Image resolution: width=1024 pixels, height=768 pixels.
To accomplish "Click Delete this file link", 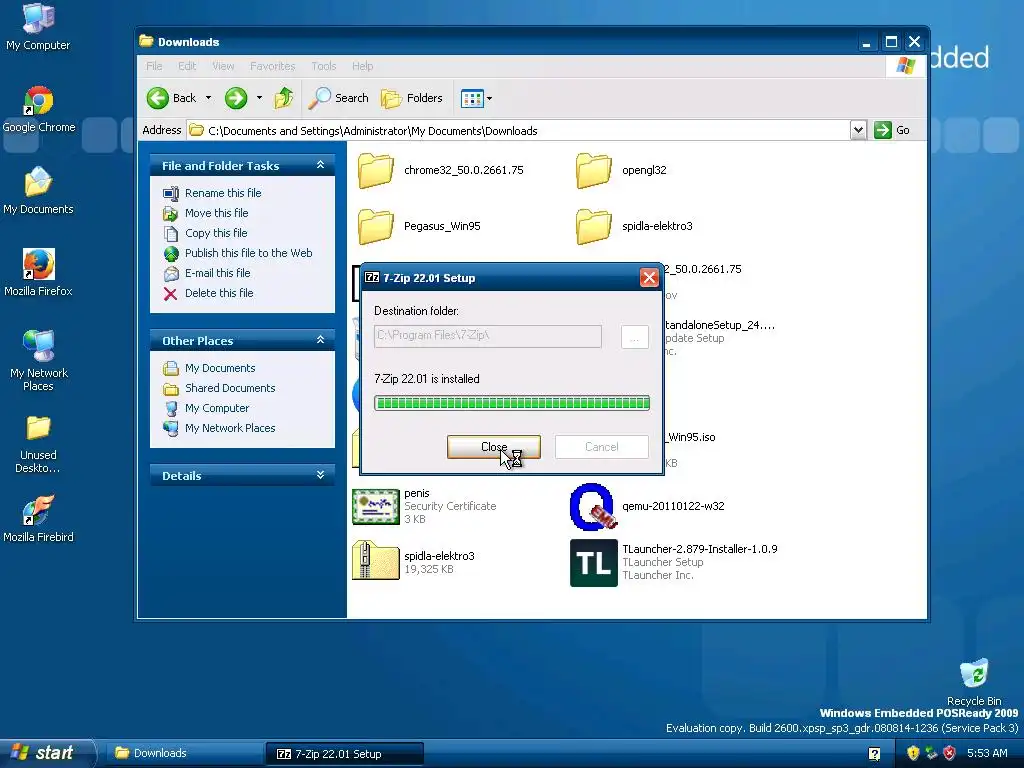I will [x=219, y=293].
